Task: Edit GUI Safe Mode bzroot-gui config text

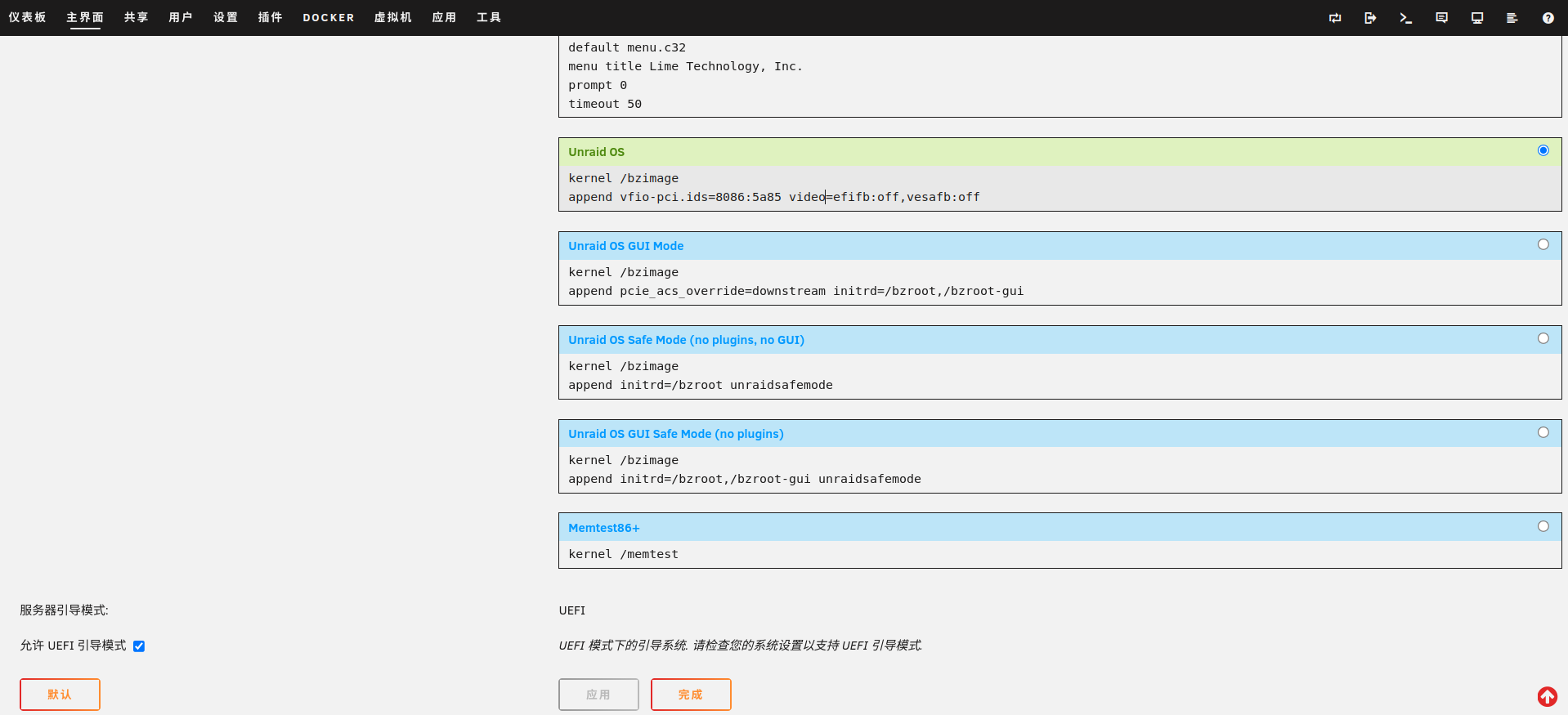Action: pyautogui.click(x=1060, y=470)
